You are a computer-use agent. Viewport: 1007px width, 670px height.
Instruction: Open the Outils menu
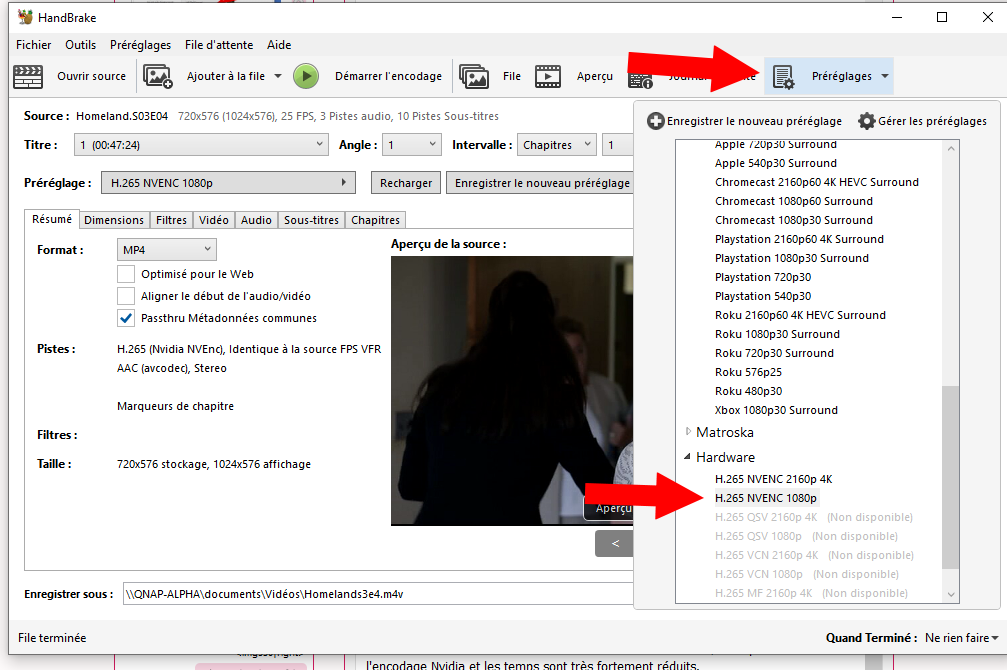[80, 45]
